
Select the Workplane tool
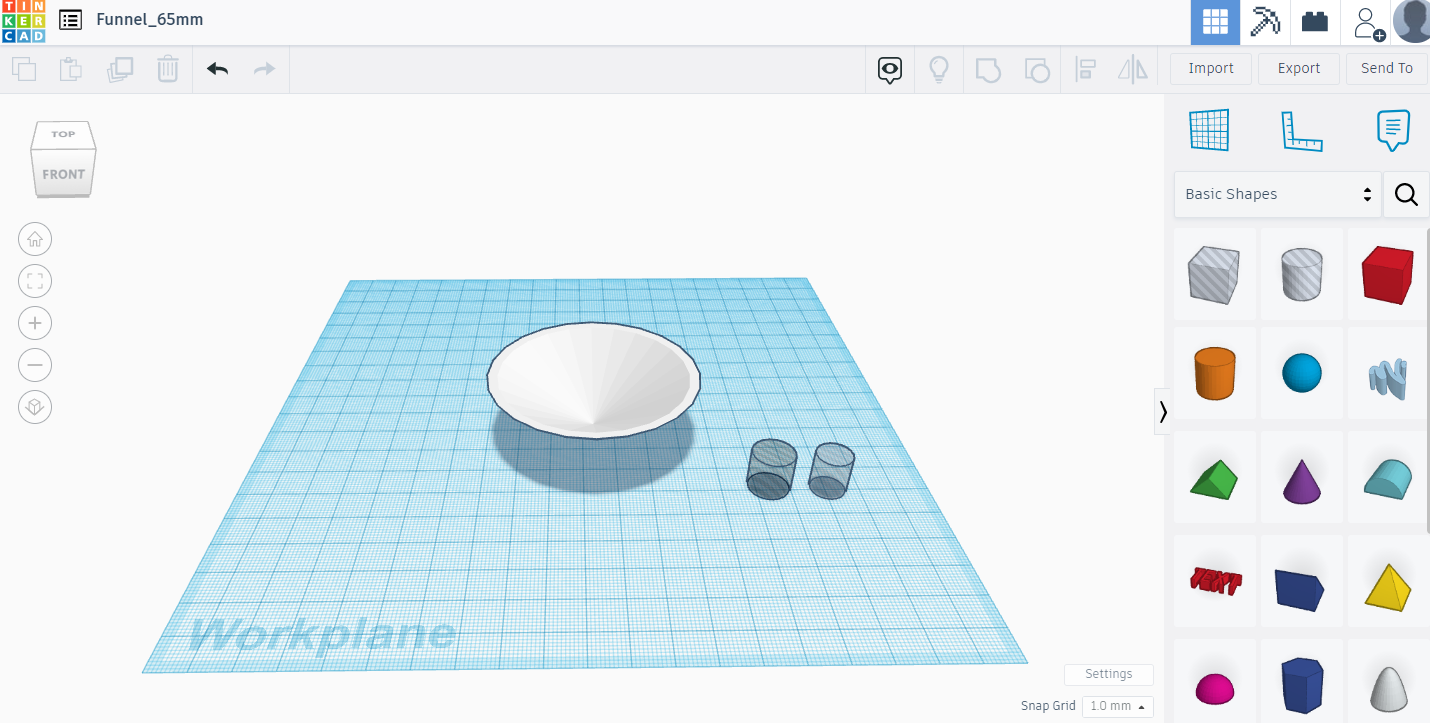(x=1209, y=130)
